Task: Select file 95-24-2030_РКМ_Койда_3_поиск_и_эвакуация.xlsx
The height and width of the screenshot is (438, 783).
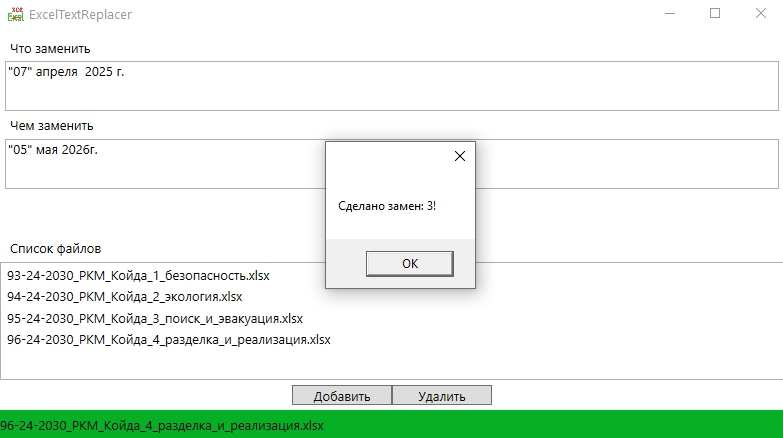Action: 155,319
